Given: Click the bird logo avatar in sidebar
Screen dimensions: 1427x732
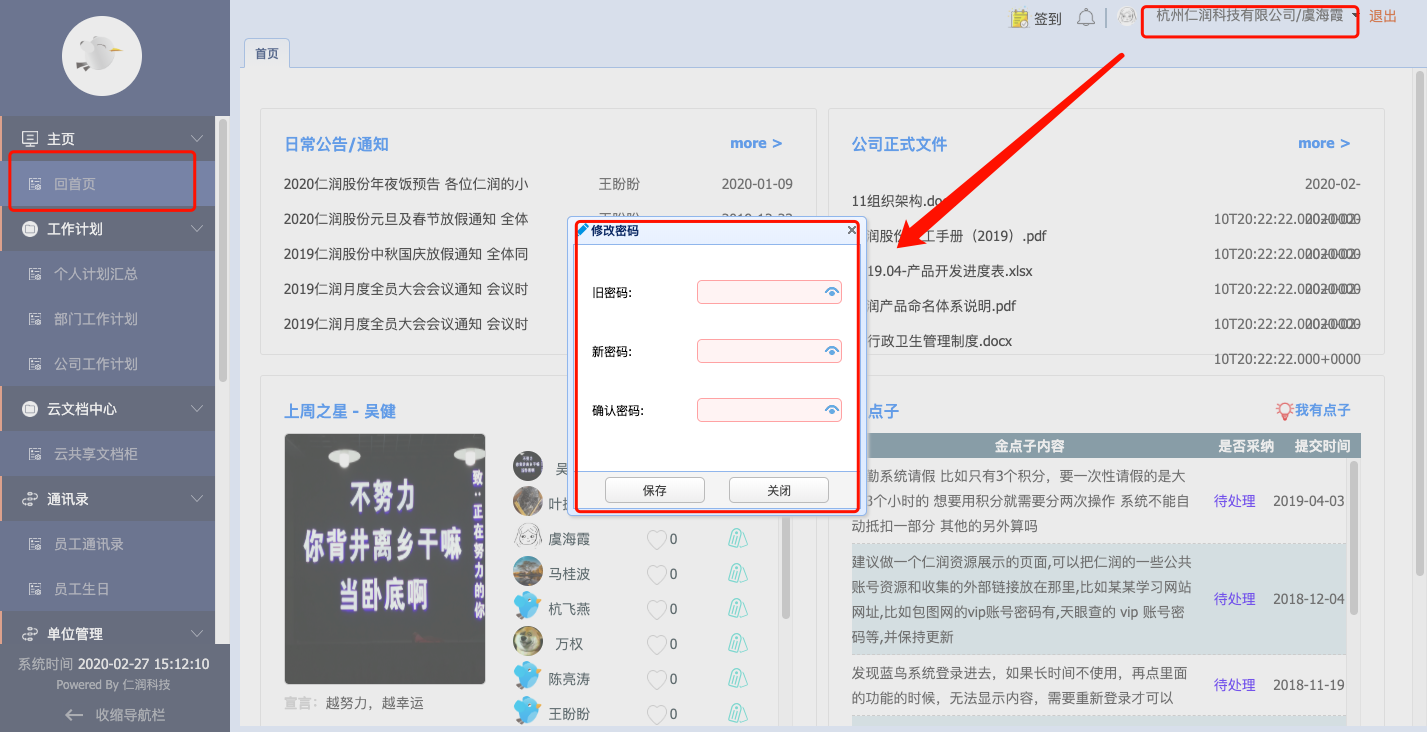Looking at the screenshot, I should click(x=101, y=56).
